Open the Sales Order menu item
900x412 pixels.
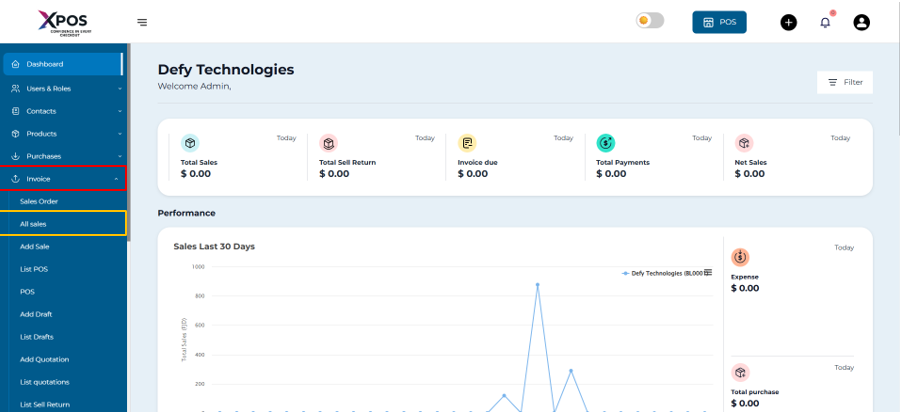(x=39, y=201)
